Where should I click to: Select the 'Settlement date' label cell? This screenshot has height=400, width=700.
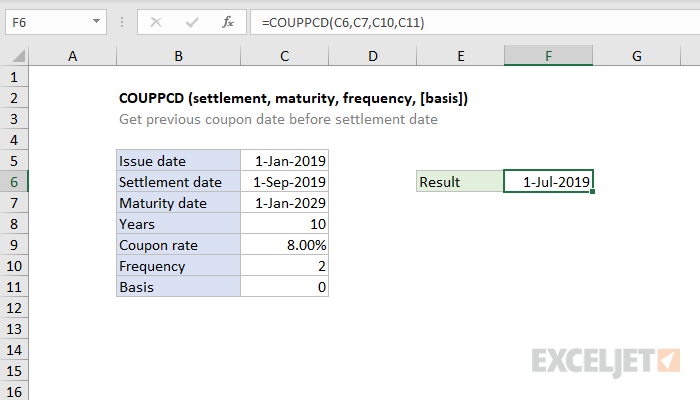[178, 182]
